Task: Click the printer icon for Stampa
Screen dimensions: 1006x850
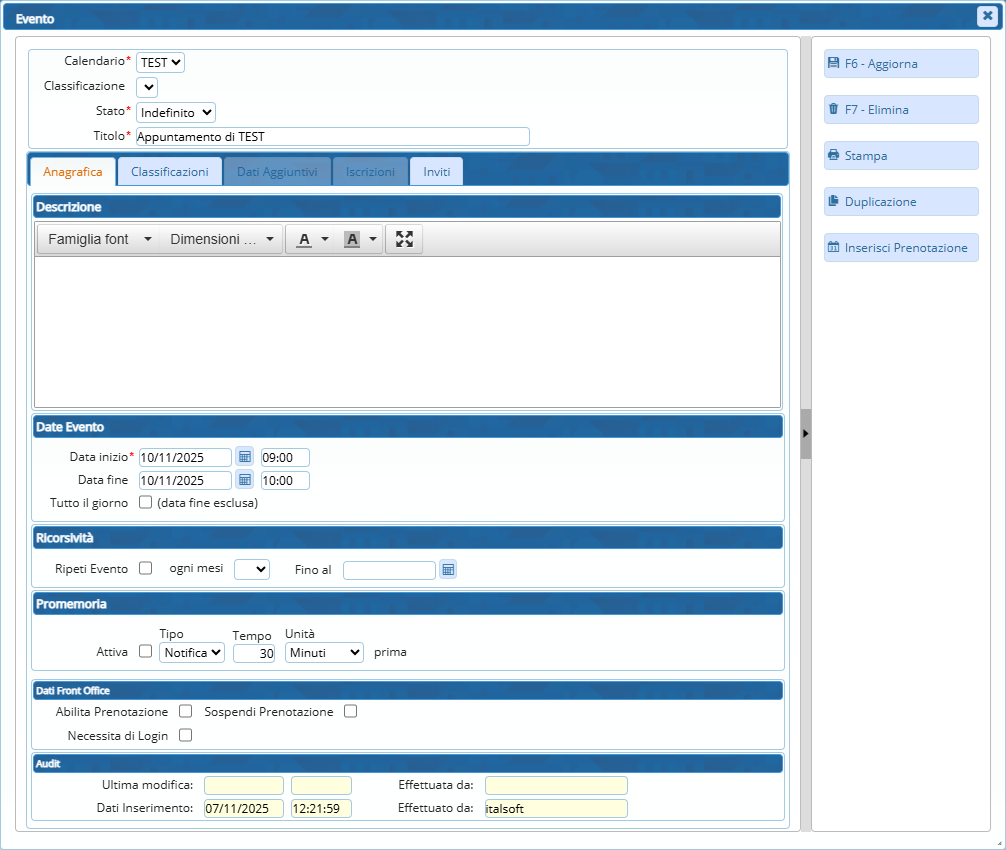Action: (833, 155)
